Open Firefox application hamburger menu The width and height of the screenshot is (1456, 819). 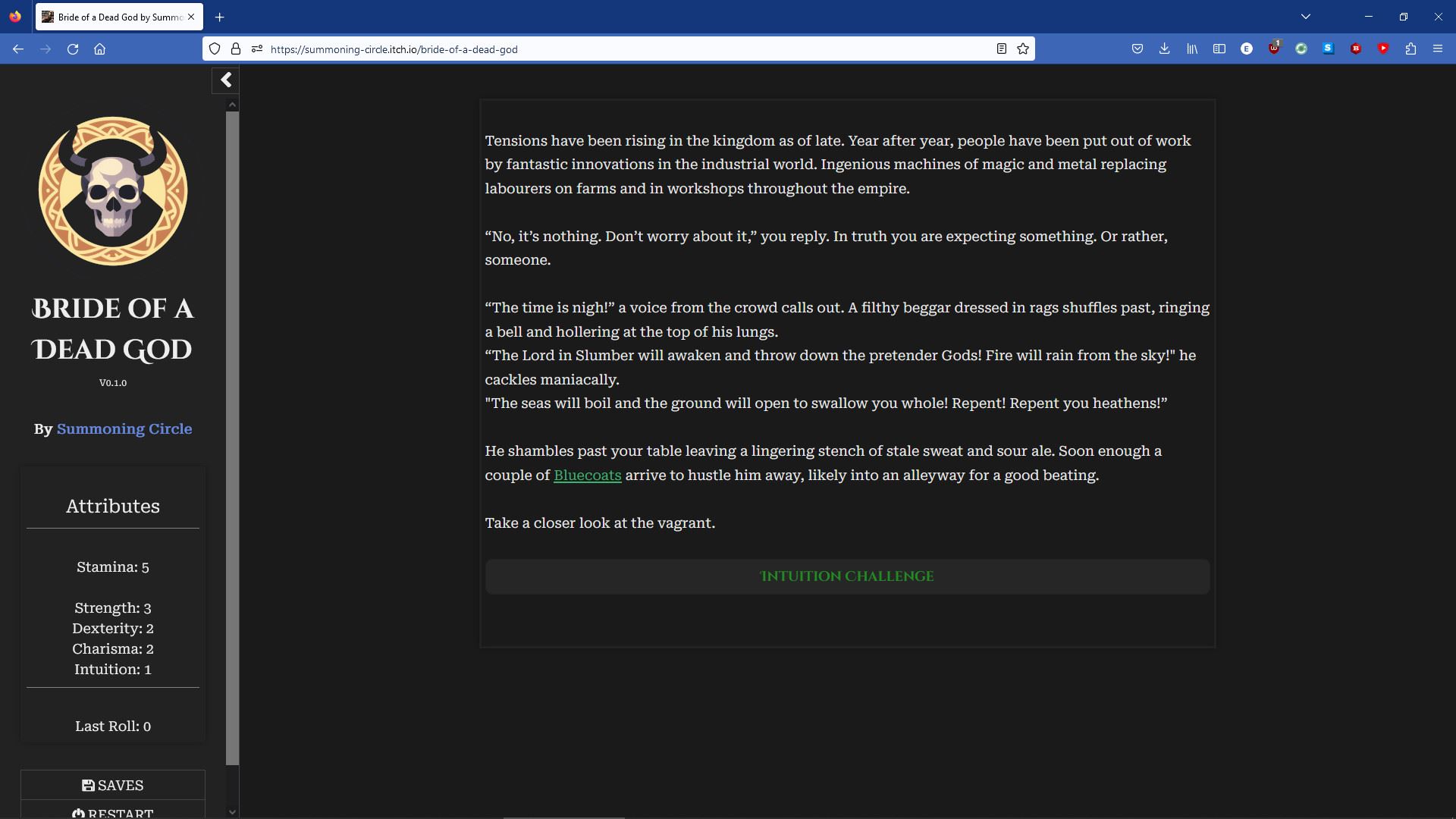1437,49
